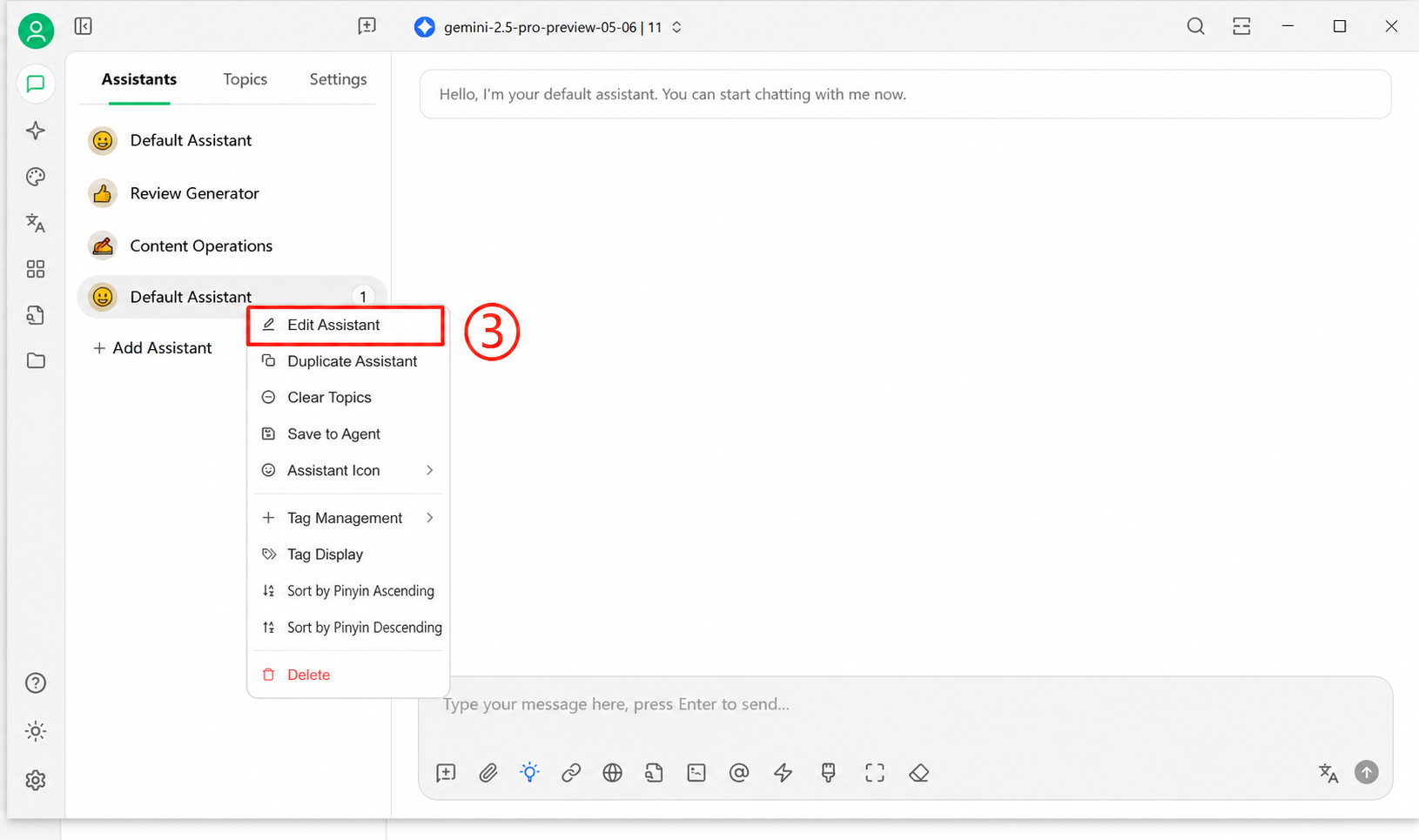Toggle the topic layout panel icon
Screen dimensions: 1419x840
click(1242, 26)
